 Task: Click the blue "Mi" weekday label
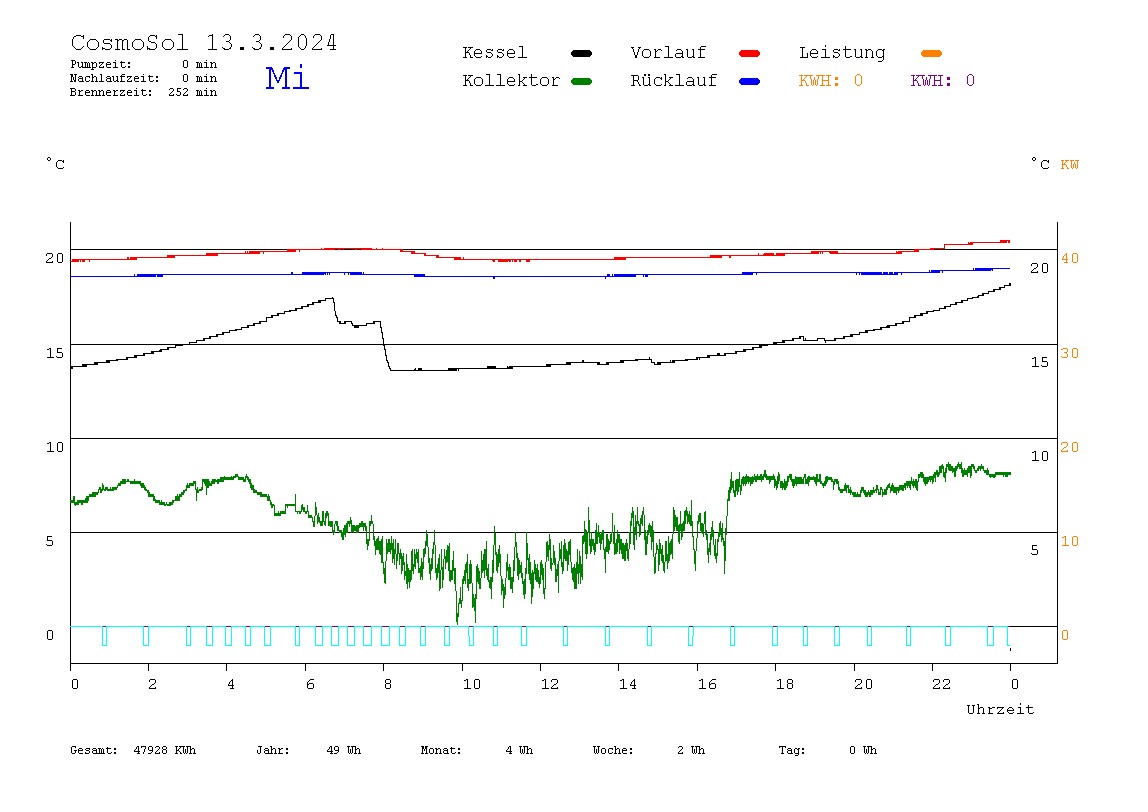pyautogui.click(x=287, y=78)
